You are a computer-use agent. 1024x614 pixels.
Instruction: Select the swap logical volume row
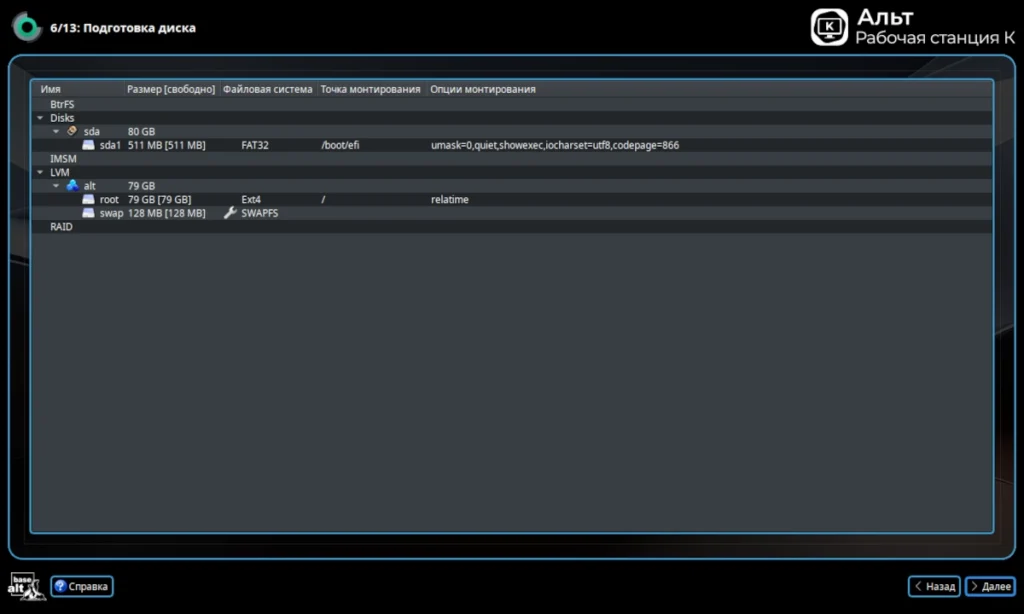coord(512,213)
